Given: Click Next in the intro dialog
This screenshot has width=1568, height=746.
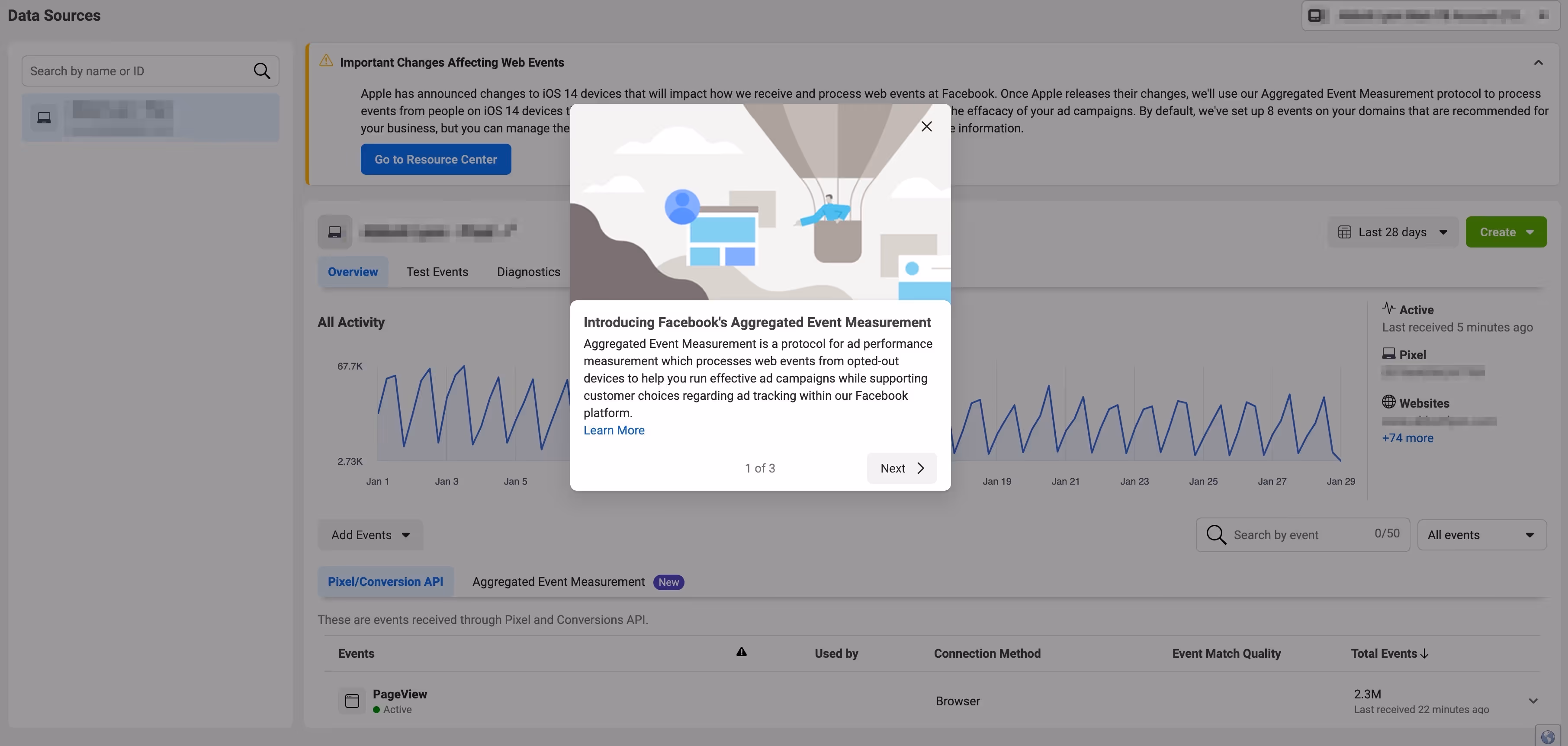Looking at the screenshot, I should click(x=902, y=468).
